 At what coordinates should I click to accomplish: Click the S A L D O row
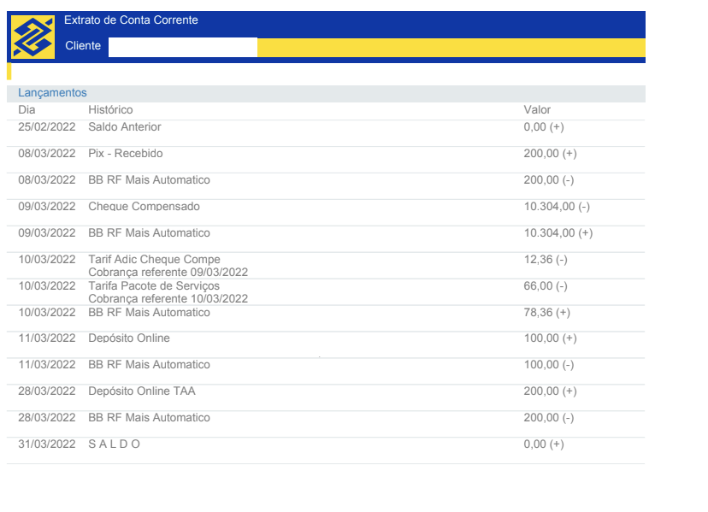point(326,450)
